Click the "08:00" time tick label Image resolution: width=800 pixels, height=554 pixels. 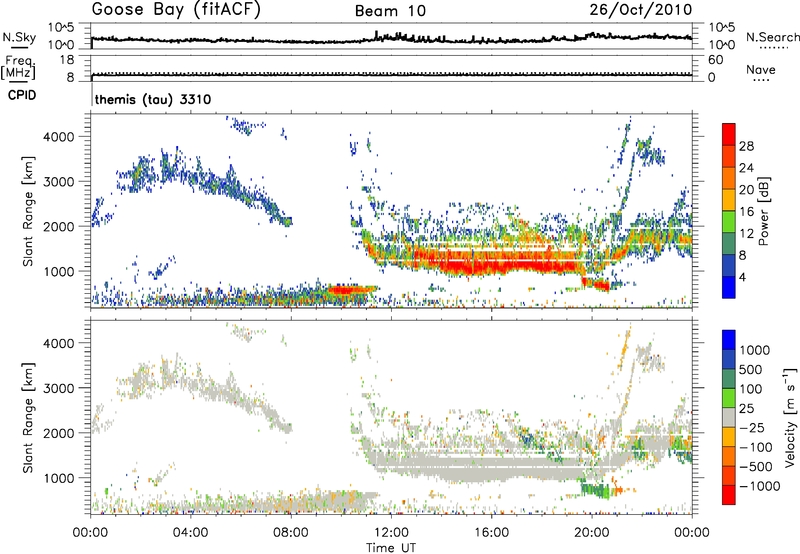point(291,533)
